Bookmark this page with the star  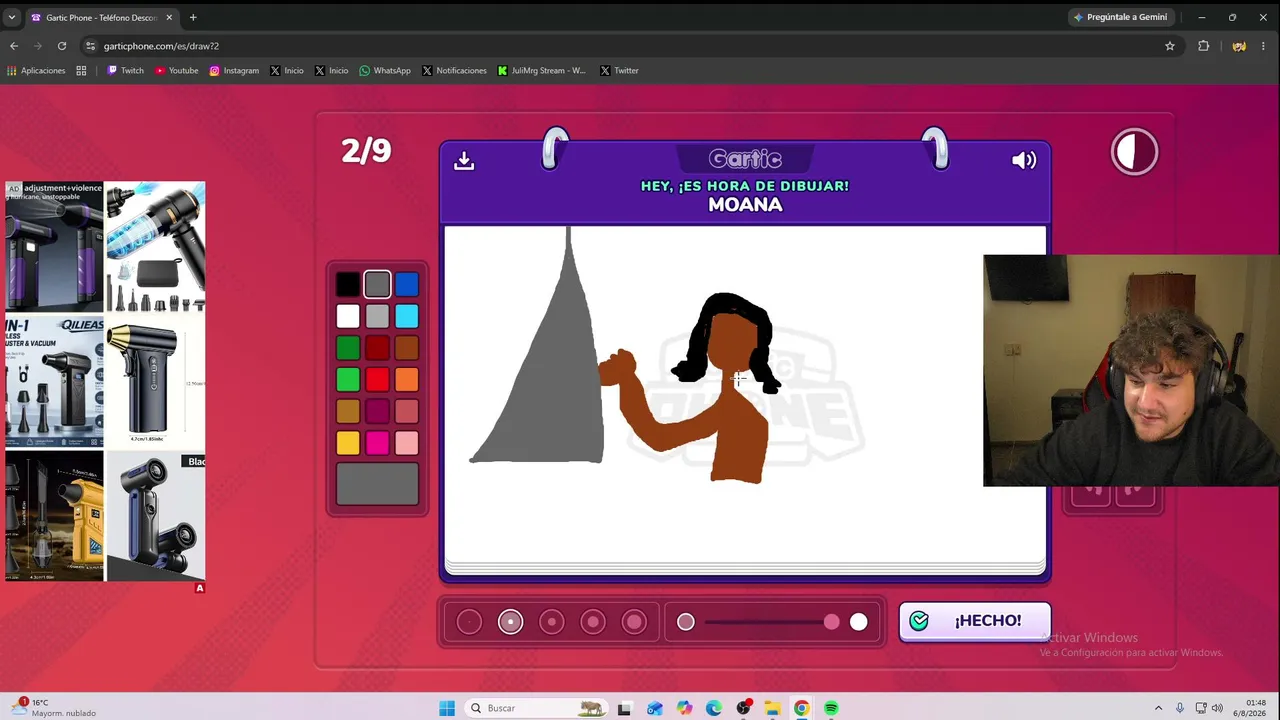click(x=1169, y=46)
